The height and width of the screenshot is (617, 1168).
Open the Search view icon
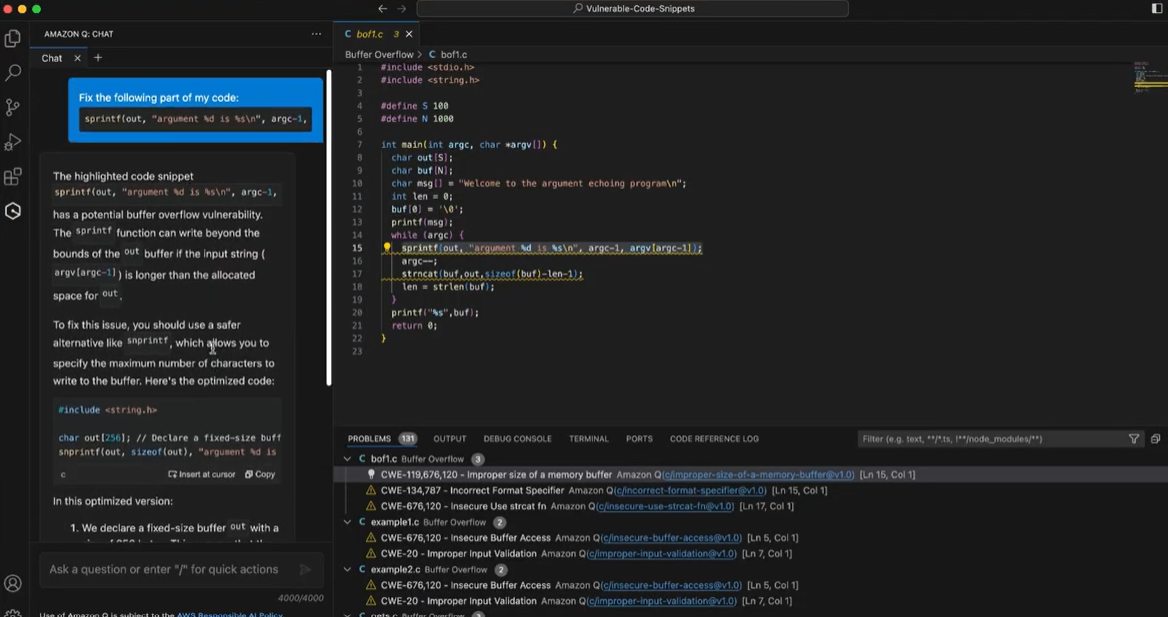pyautogui.click(x=13, y=73)
